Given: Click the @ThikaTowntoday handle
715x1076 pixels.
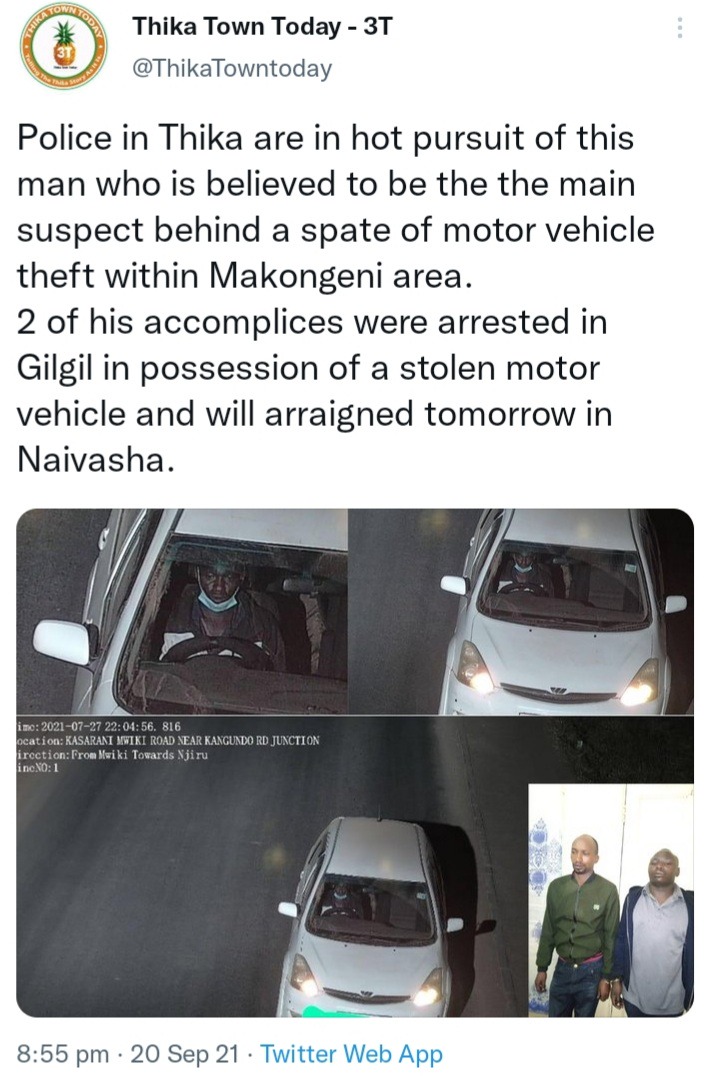Looking at the screenshot, I should [232, 69].
